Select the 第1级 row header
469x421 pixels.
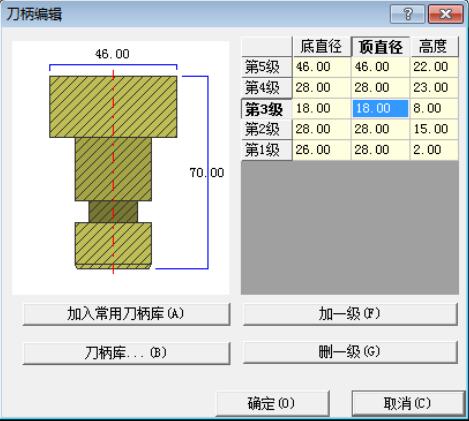coord(267,150)
